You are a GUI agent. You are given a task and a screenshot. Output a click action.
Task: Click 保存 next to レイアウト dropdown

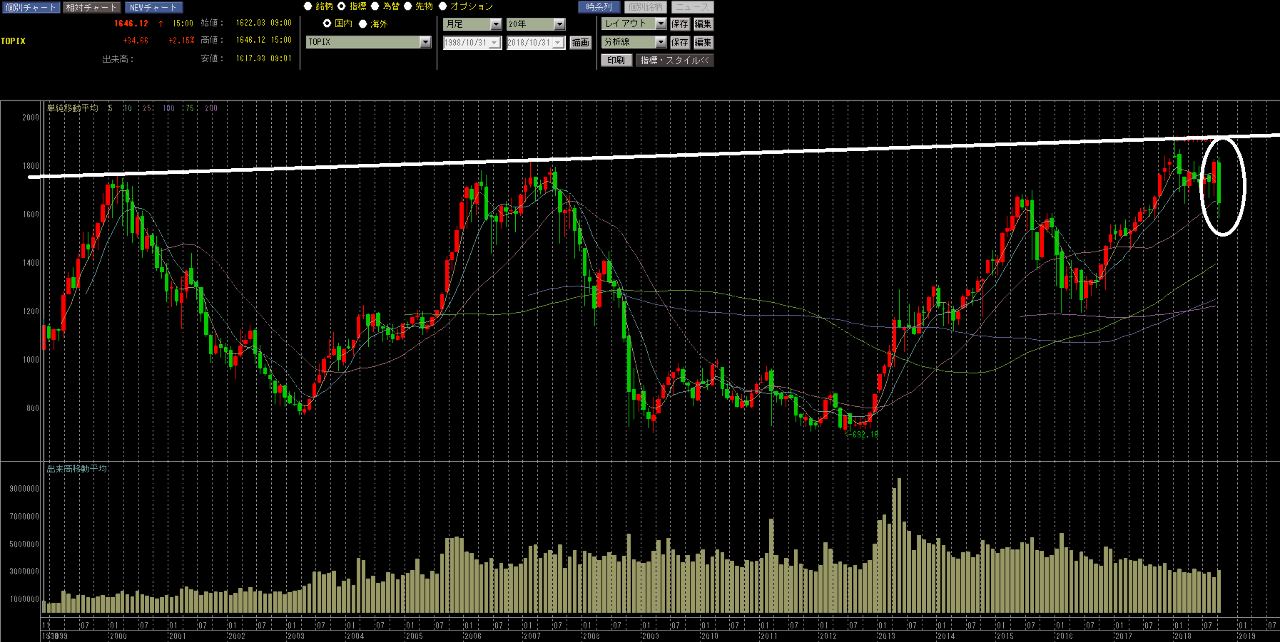tap(680, 23)
